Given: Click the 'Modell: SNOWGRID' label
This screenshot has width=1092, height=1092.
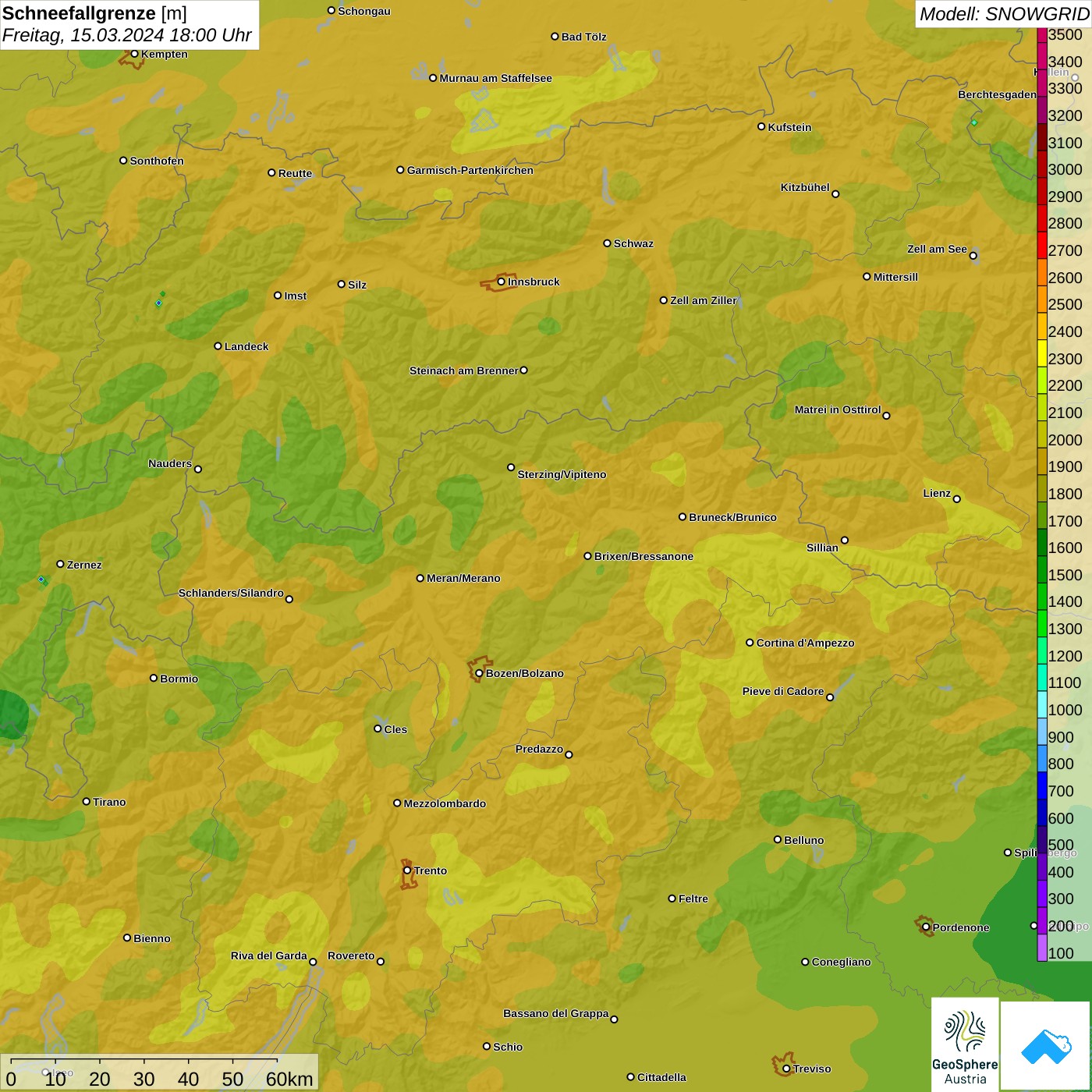Looking at the screenshot, I should (x=1003, y=14).
